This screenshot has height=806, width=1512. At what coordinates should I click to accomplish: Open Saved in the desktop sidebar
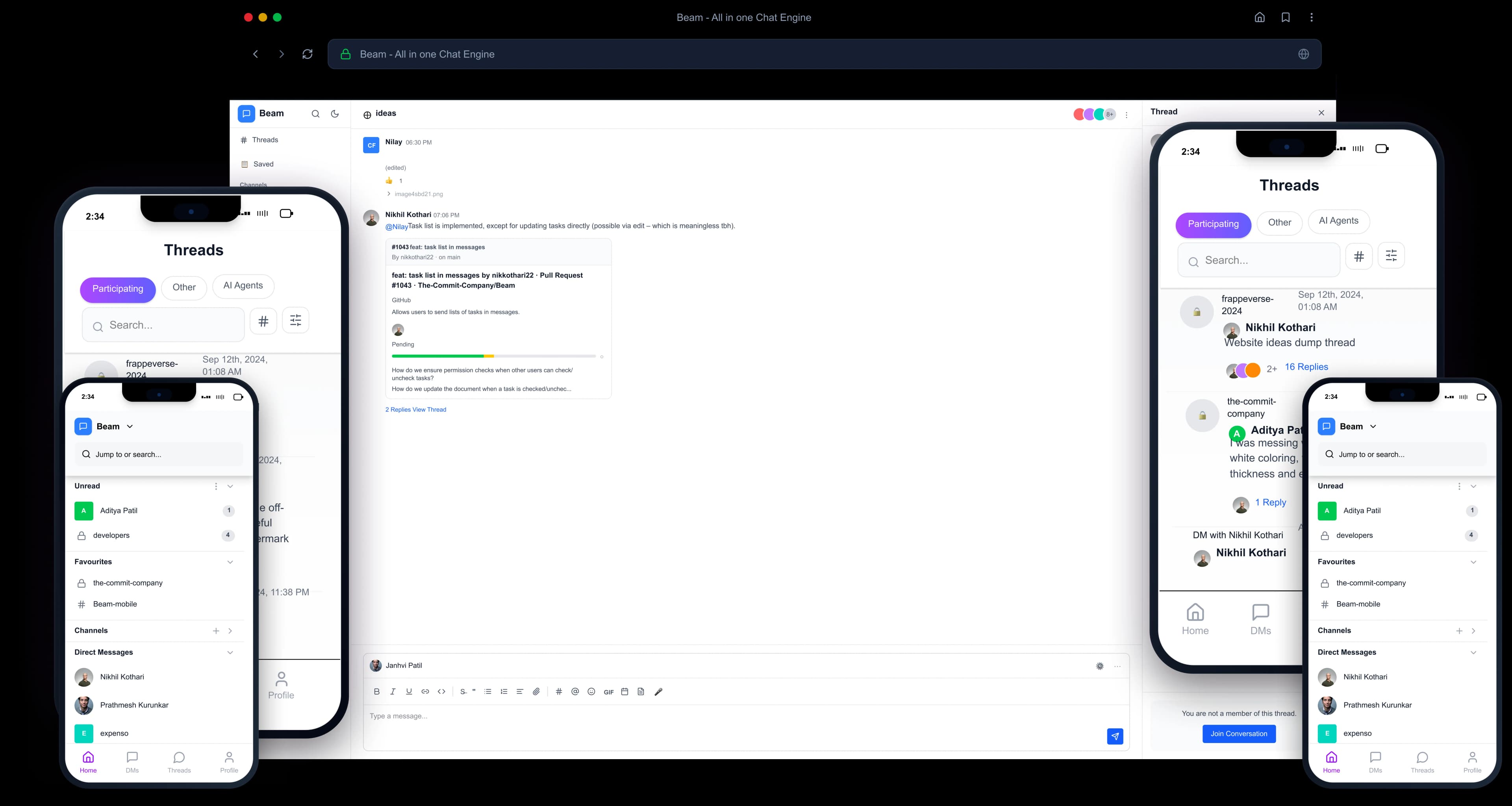(263, 164)
